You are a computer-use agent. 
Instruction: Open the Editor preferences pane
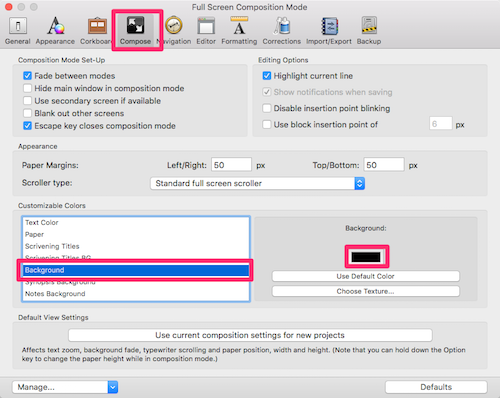tap(206, 31)
